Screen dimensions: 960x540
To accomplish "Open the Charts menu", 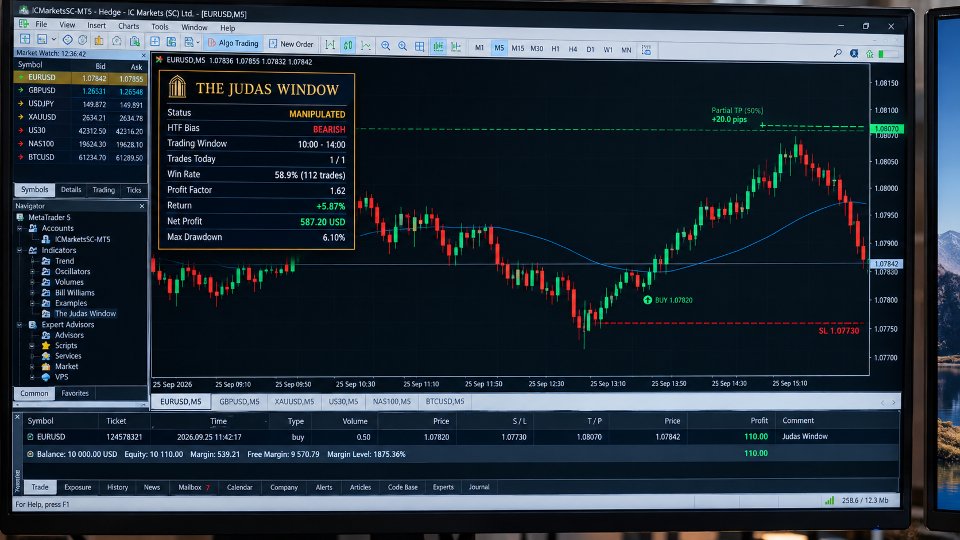I will click(x=129, y=26).
